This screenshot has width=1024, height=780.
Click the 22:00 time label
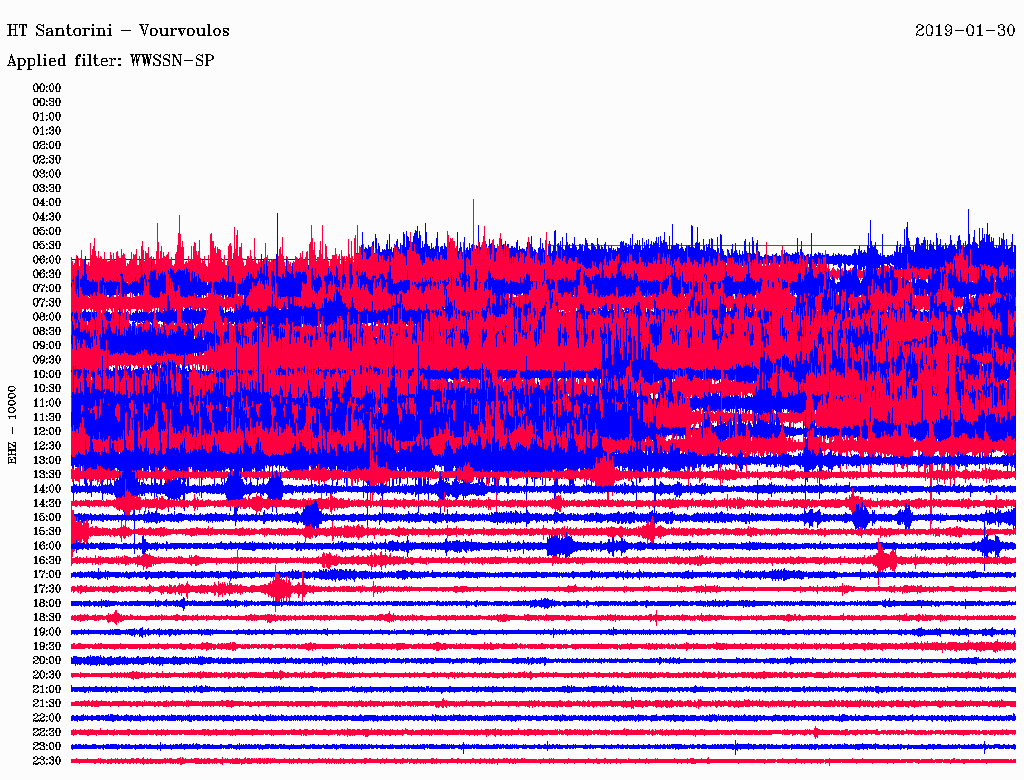point(47,718)
